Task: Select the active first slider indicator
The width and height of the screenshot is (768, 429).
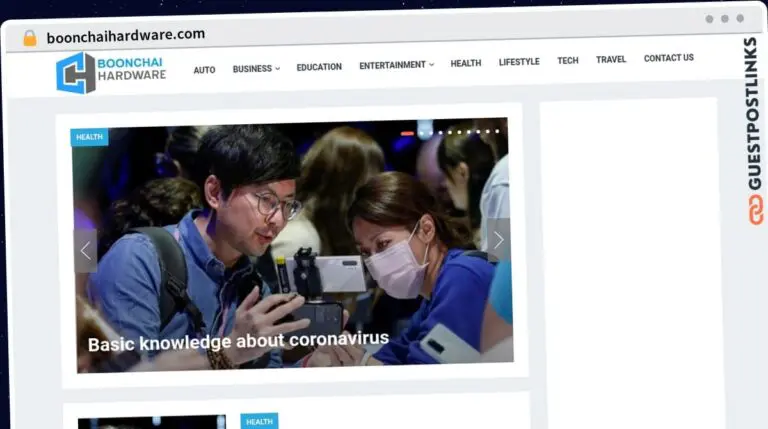Action: [407, 133]
